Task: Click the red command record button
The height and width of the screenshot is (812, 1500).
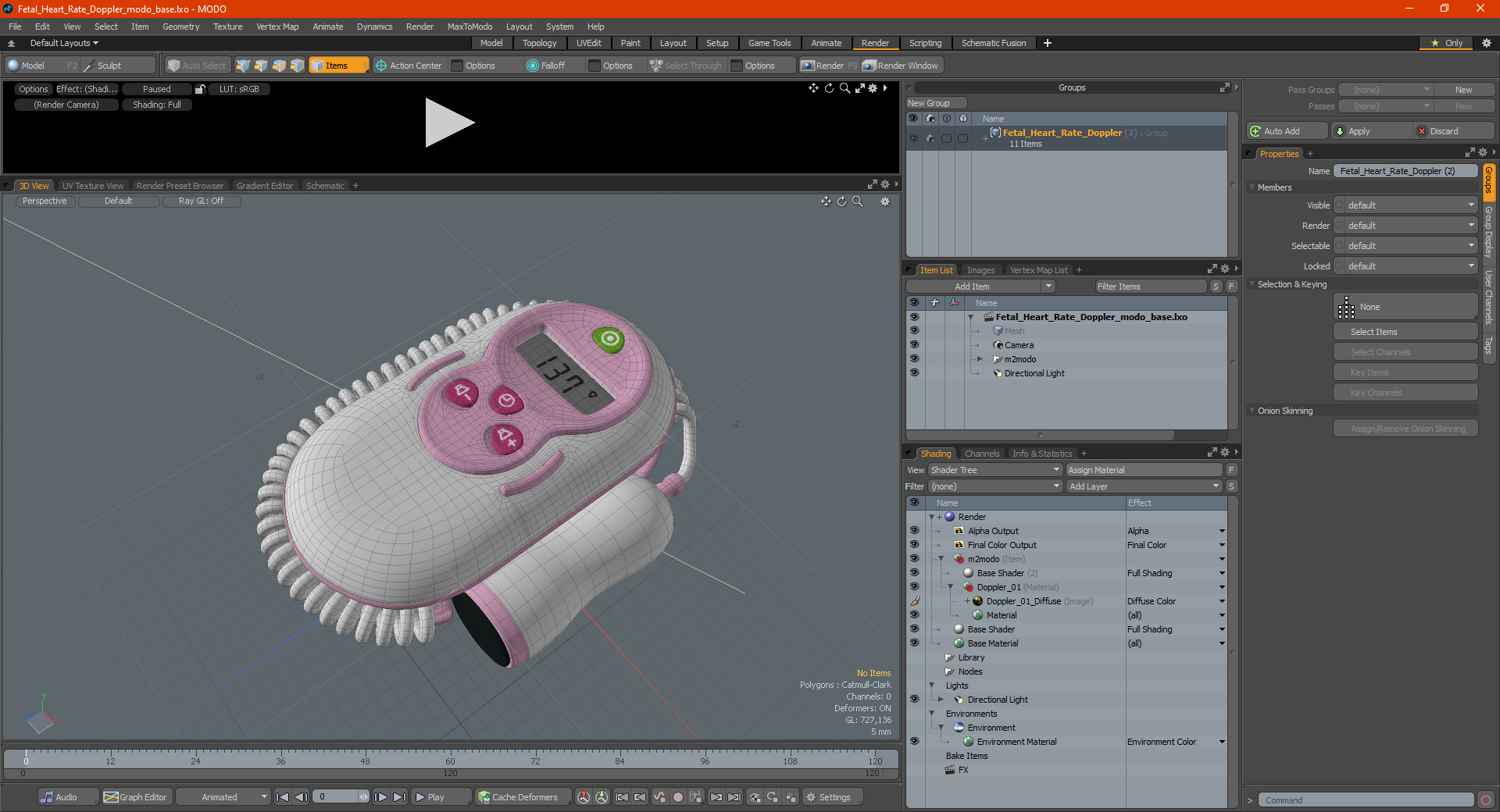Action: coord(1486,800)
